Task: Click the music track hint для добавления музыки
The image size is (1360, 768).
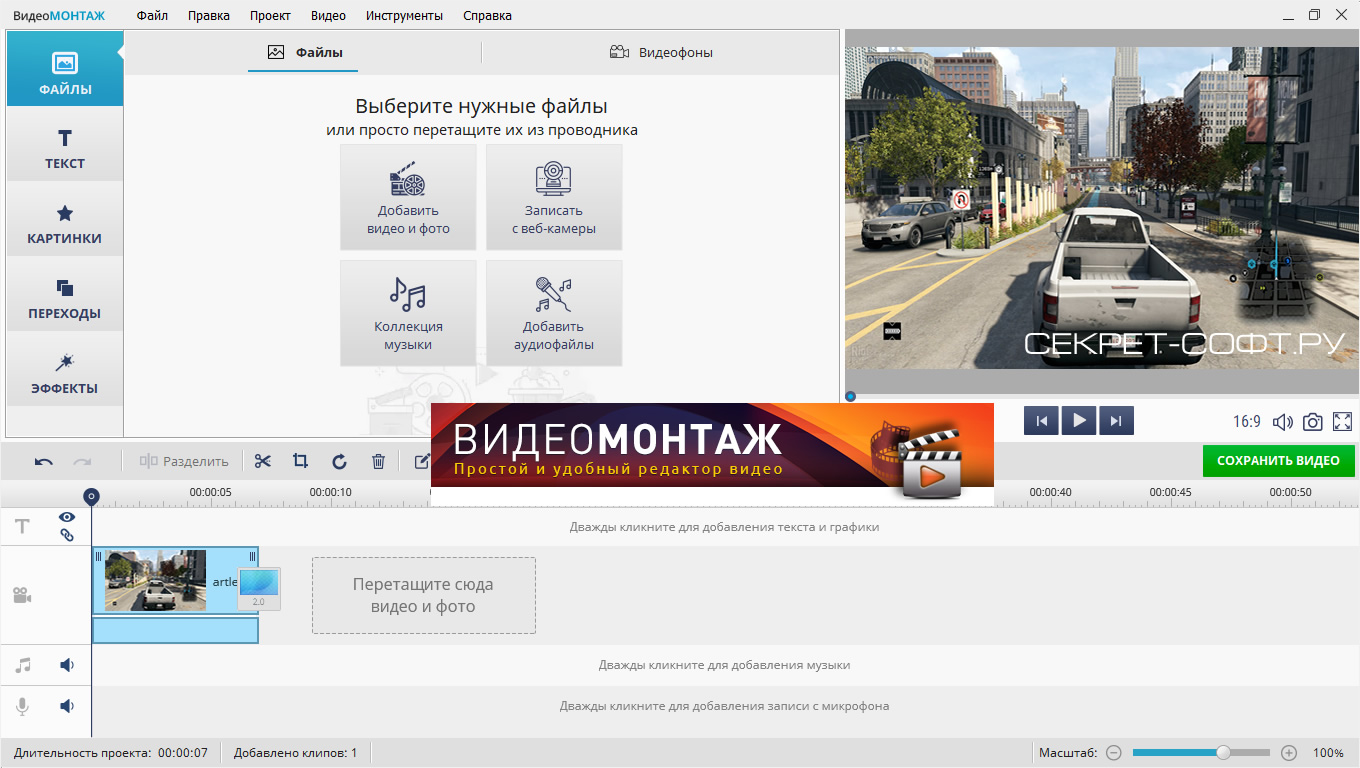Action: 724,665
